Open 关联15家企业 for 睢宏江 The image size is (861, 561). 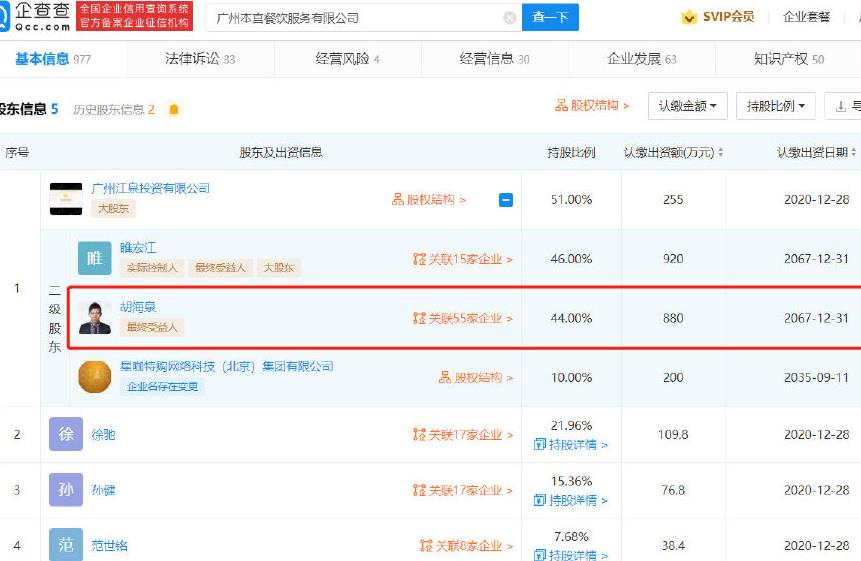462,259
